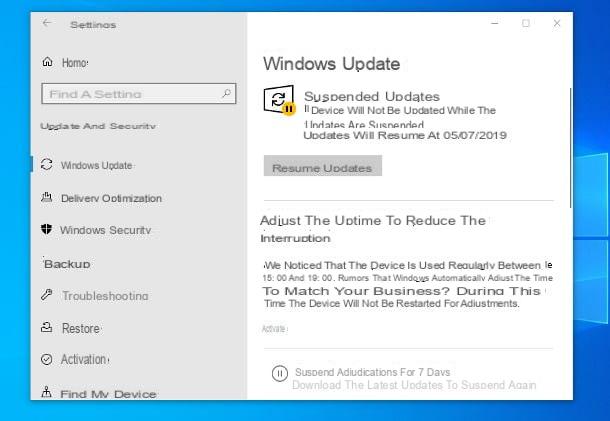
Task: Click the Windows Security shield icon
Action: pos(46,229)
